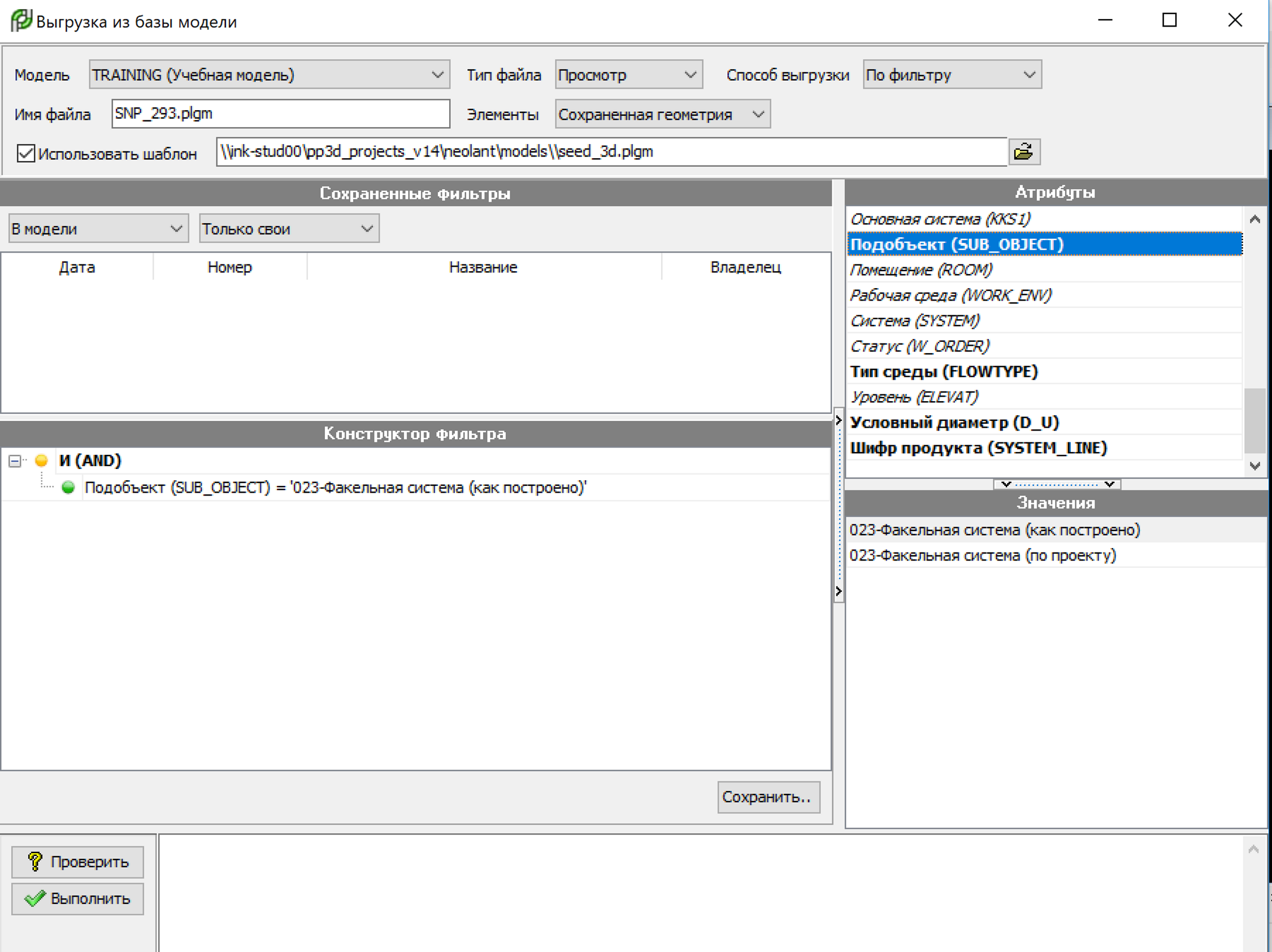
Task: Open the Модель dropdown
Action: 269,75
